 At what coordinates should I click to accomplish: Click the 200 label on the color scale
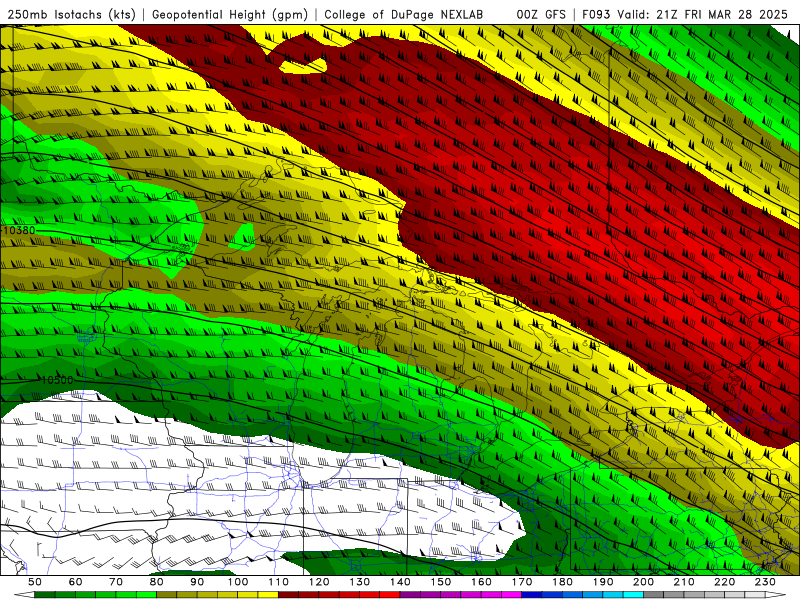tap(643, 582)
